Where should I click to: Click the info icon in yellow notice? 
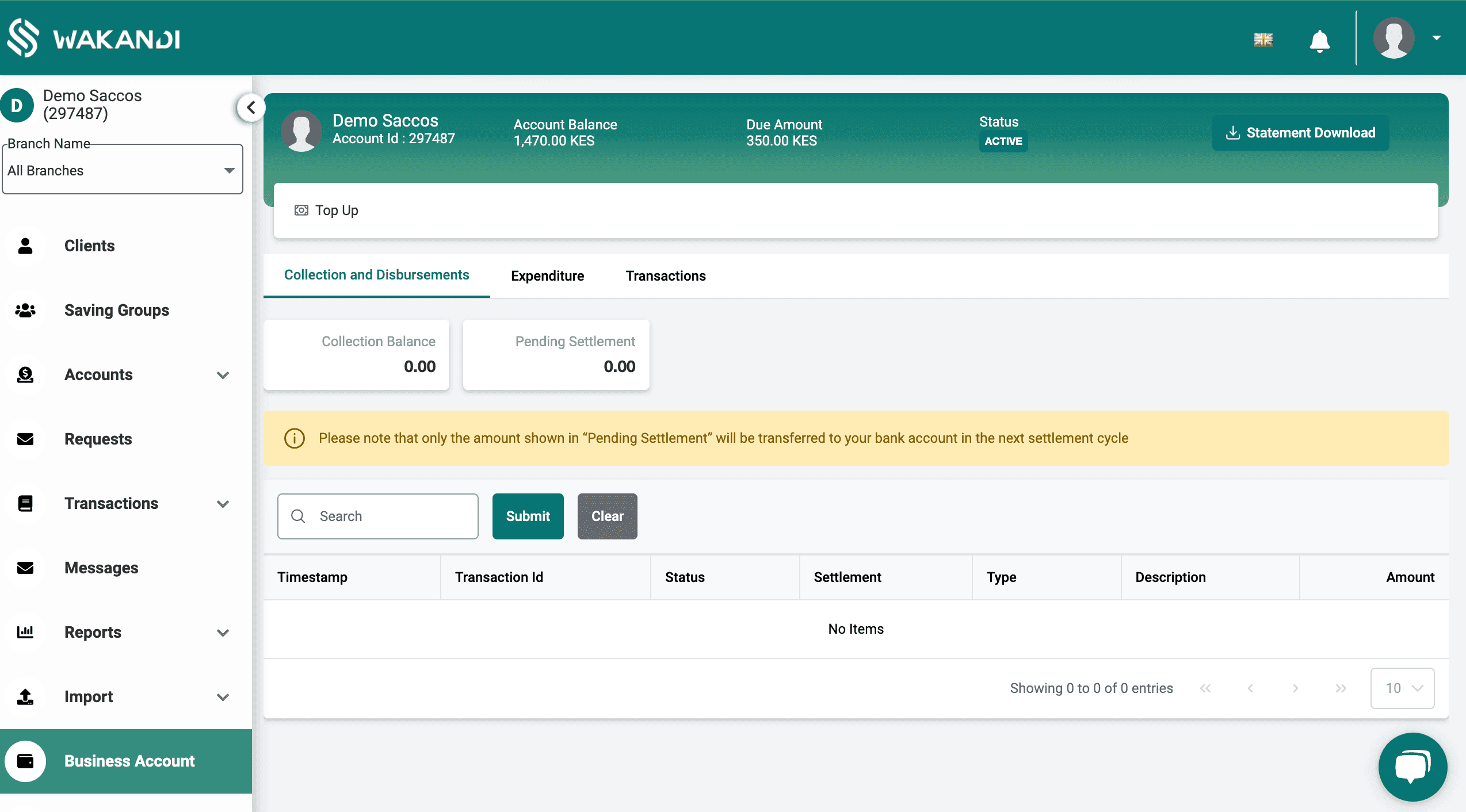coord(294,438)
